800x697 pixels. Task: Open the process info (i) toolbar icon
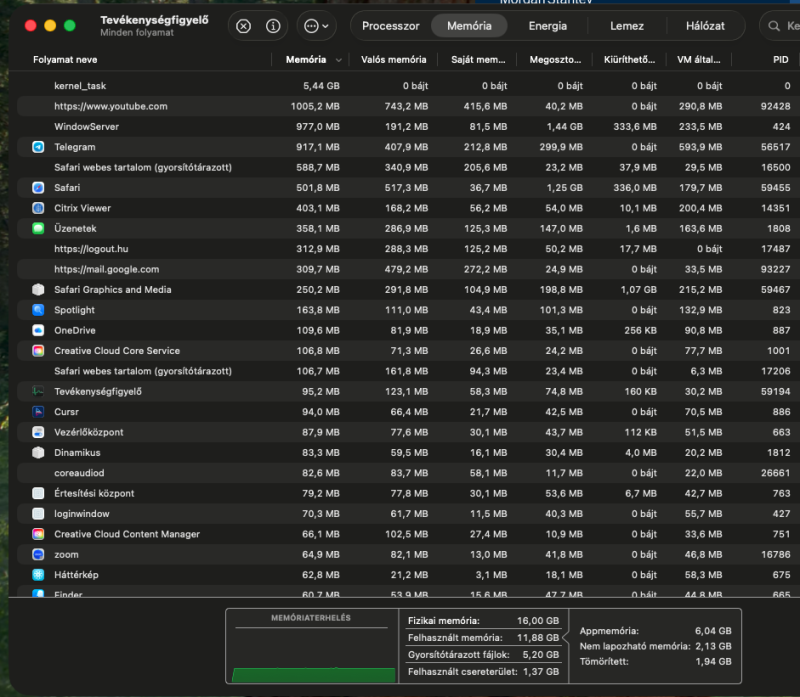[273, 26]
